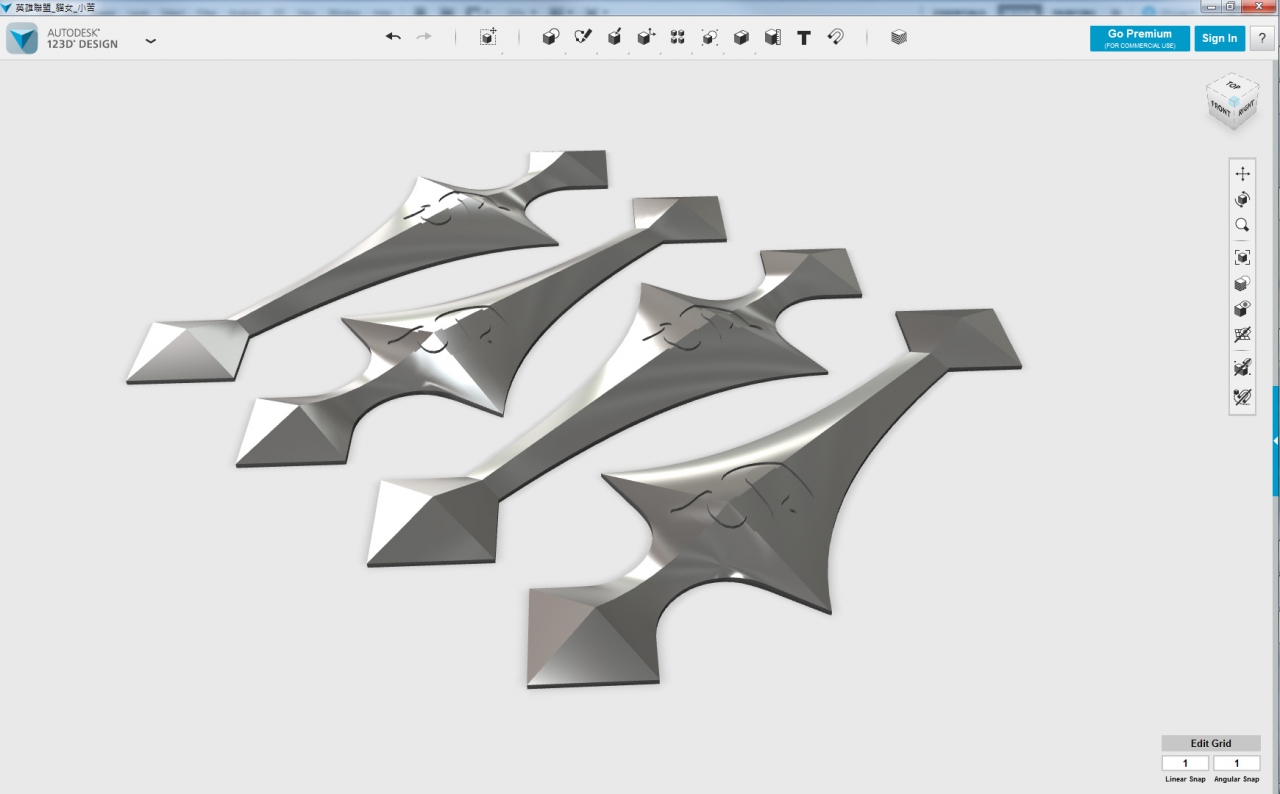
Task: Click the Snap magnet tool
Action: click(x=836, y=37)
